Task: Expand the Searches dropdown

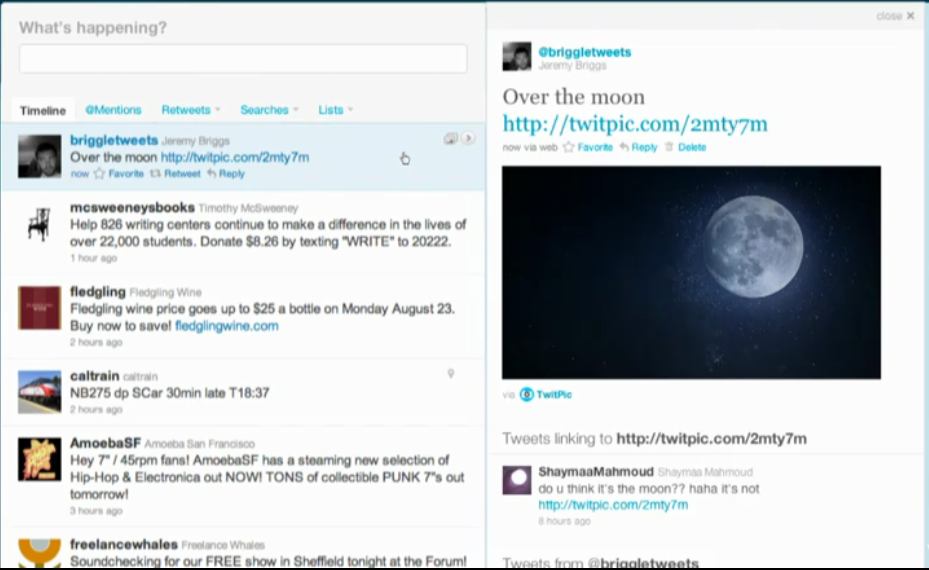Action: [x=269, y=110]
